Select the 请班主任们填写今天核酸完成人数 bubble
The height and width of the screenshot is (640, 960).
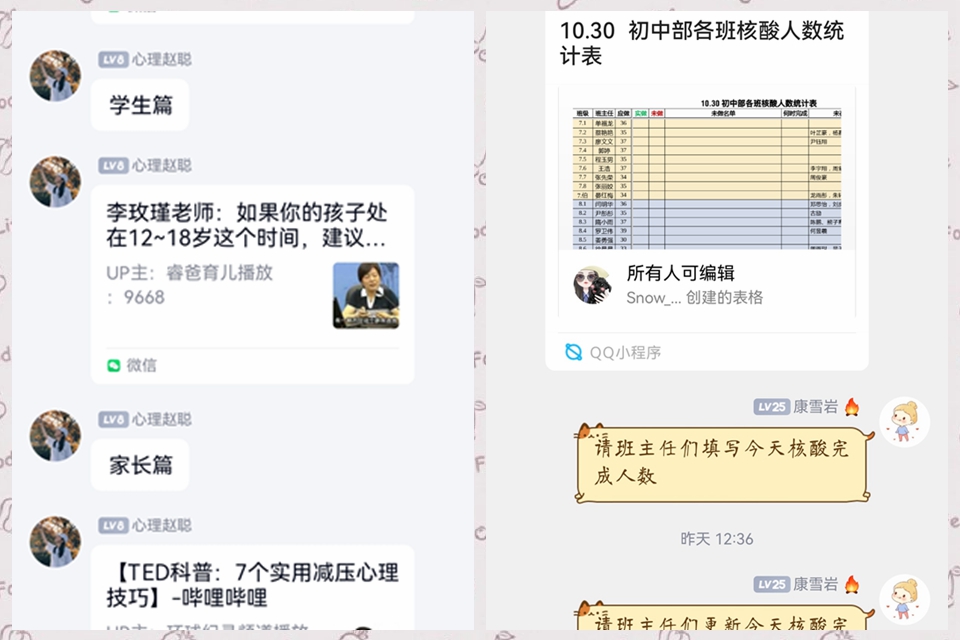(723, 464)
